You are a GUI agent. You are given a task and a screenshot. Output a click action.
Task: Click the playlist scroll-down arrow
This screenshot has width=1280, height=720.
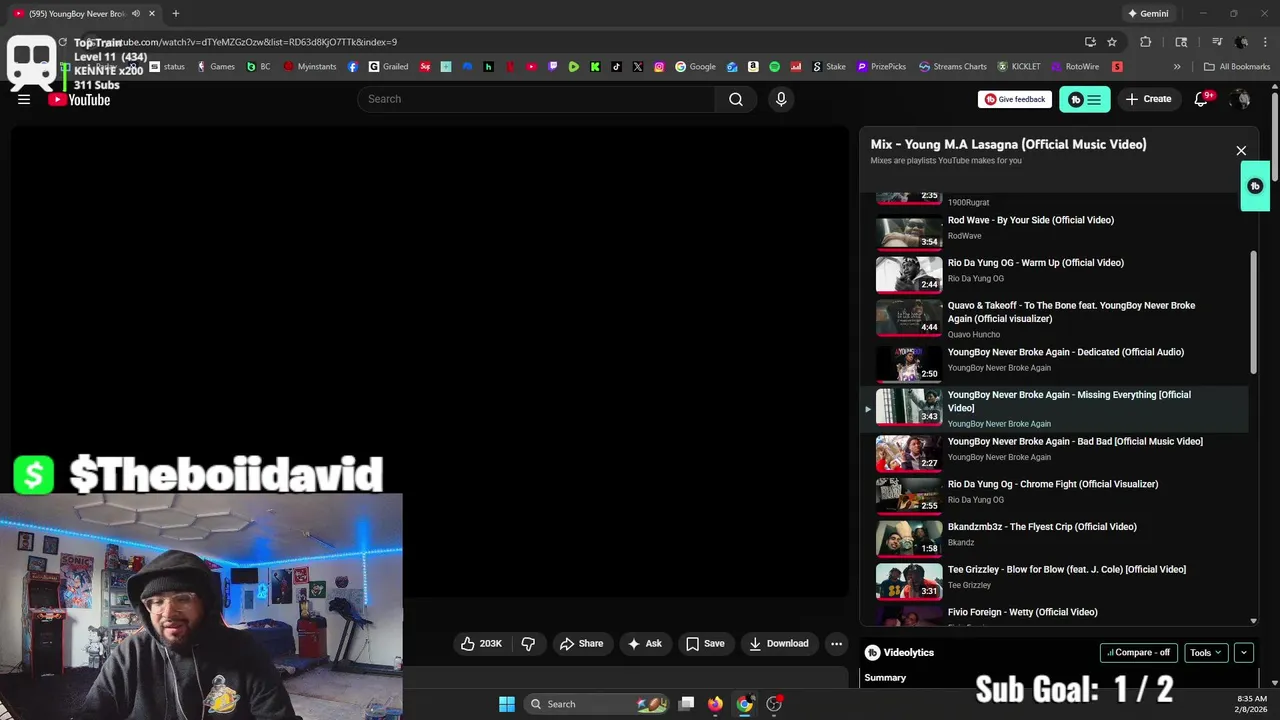coord(1254,621)
